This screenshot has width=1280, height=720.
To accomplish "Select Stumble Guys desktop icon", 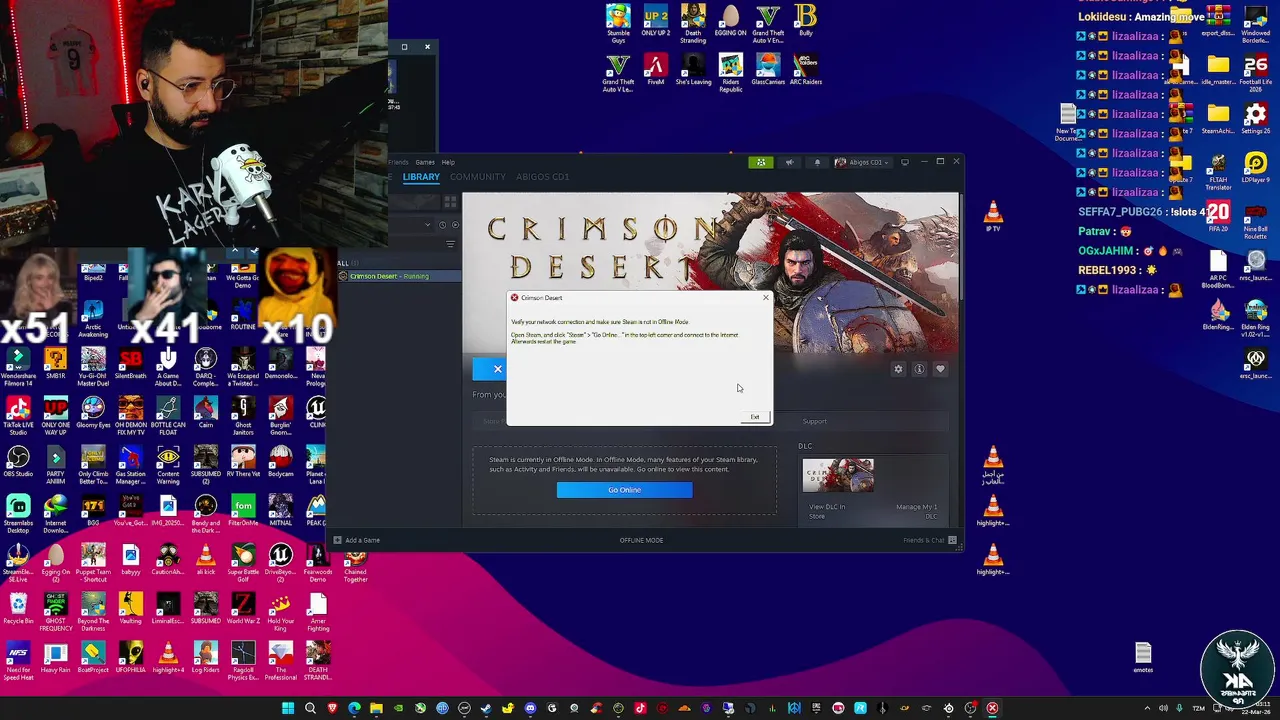I will pyautogui.click(x=618, y=24).
